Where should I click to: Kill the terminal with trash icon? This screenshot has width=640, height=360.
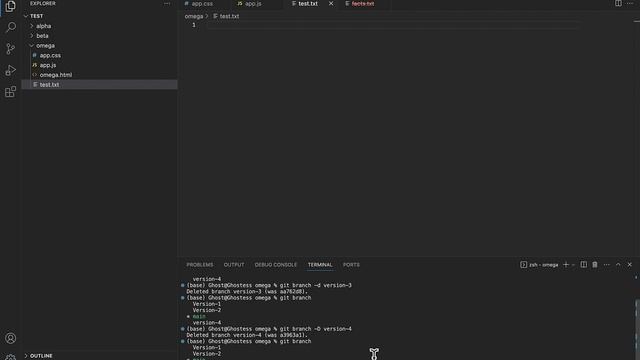coord(595,265)
